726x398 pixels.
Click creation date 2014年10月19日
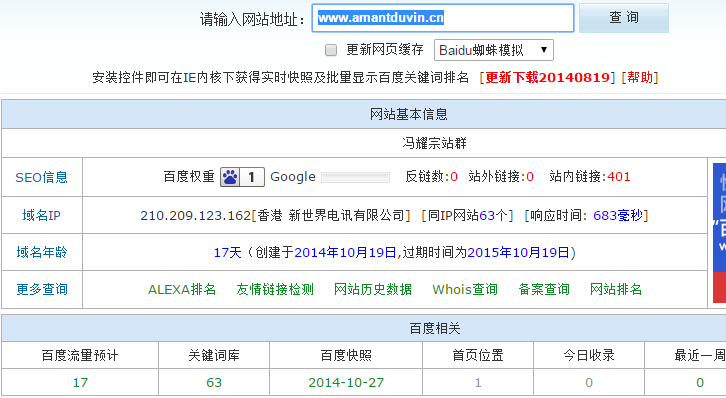[x=345, y=253]
